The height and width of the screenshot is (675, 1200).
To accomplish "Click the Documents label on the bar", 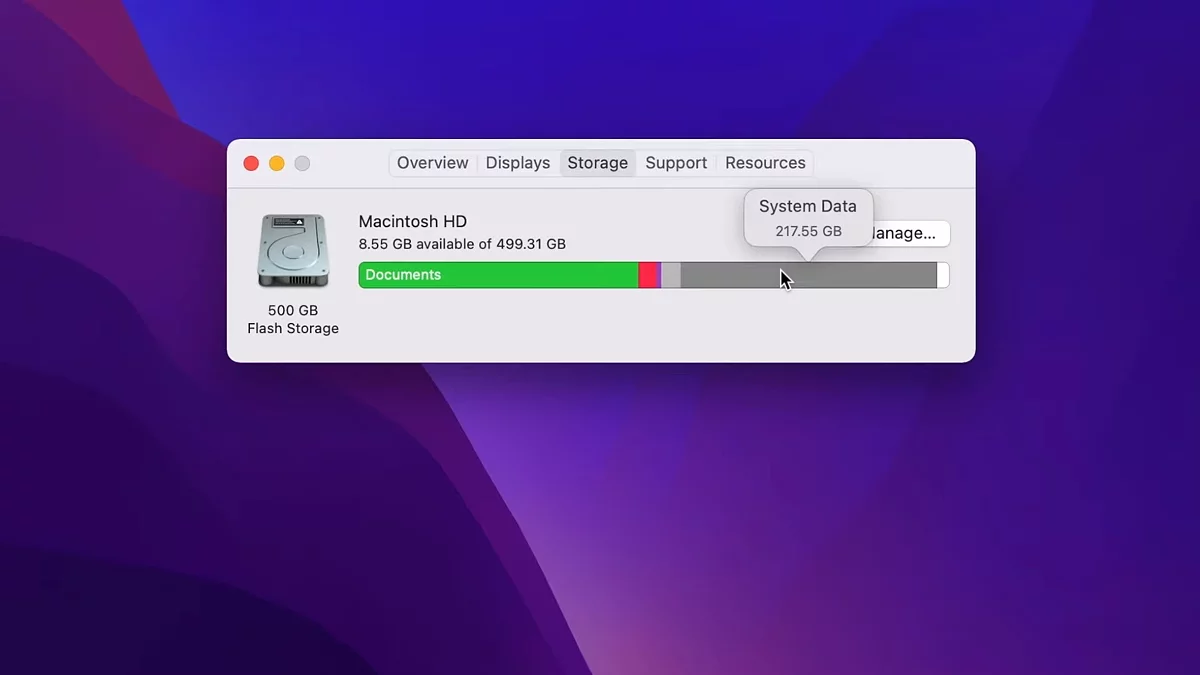I will 403,274.
